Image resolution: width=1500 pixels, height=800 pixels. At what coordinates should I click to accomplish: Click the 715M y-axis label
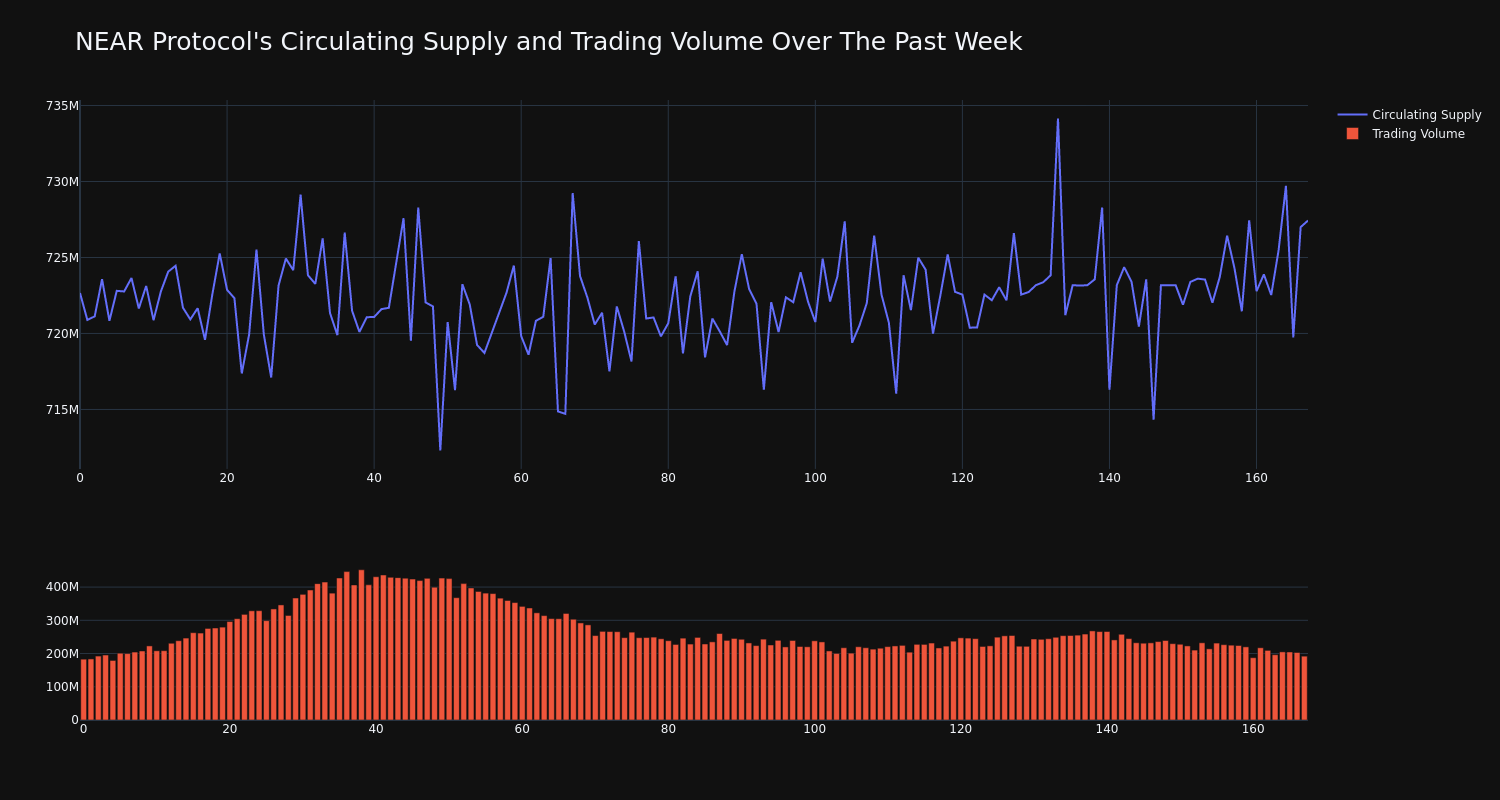pyautogui.click(x=62, y=410)
